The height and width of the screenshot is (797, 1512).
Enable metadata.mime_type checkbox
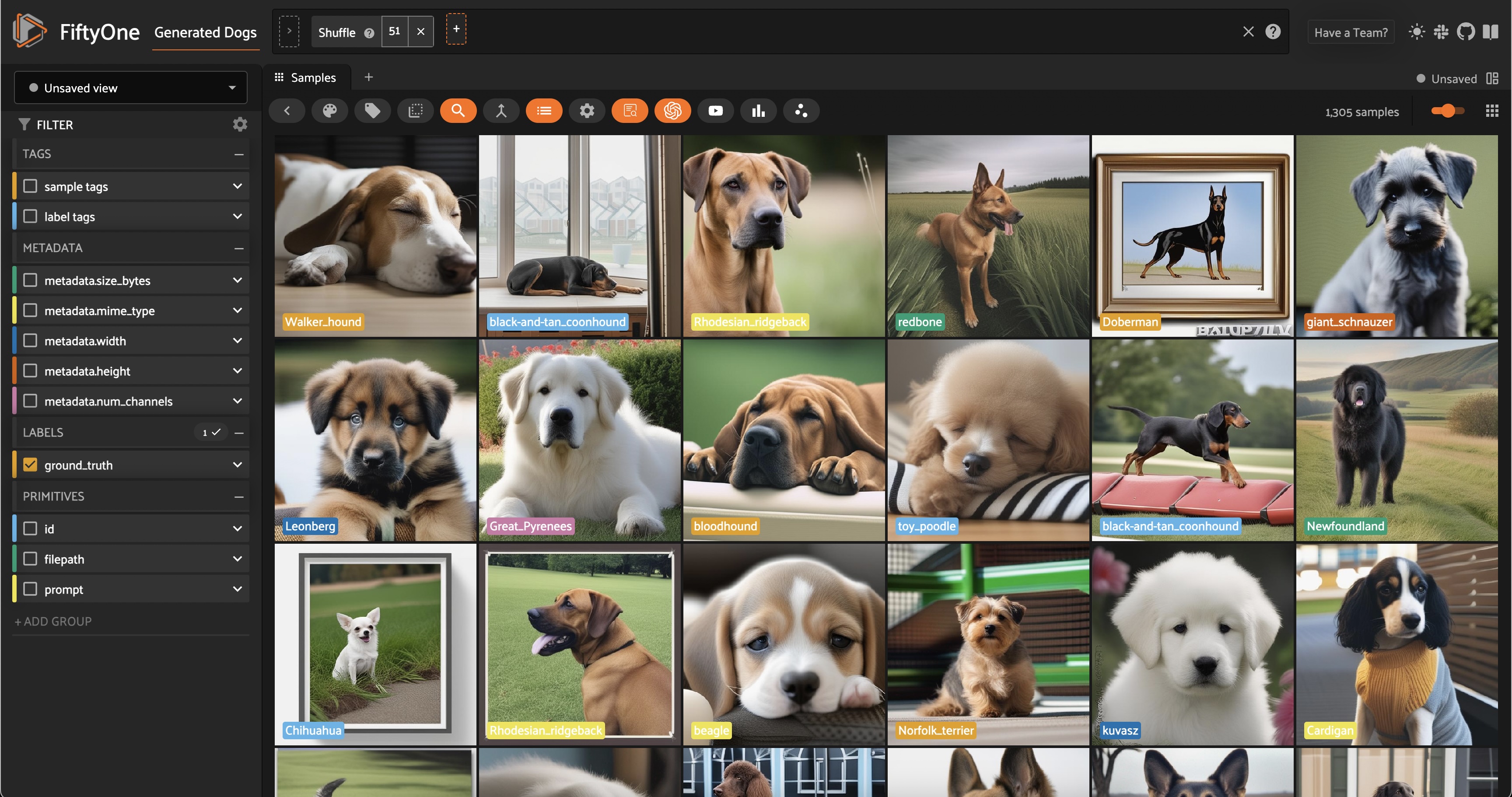(x=30, y=310)
